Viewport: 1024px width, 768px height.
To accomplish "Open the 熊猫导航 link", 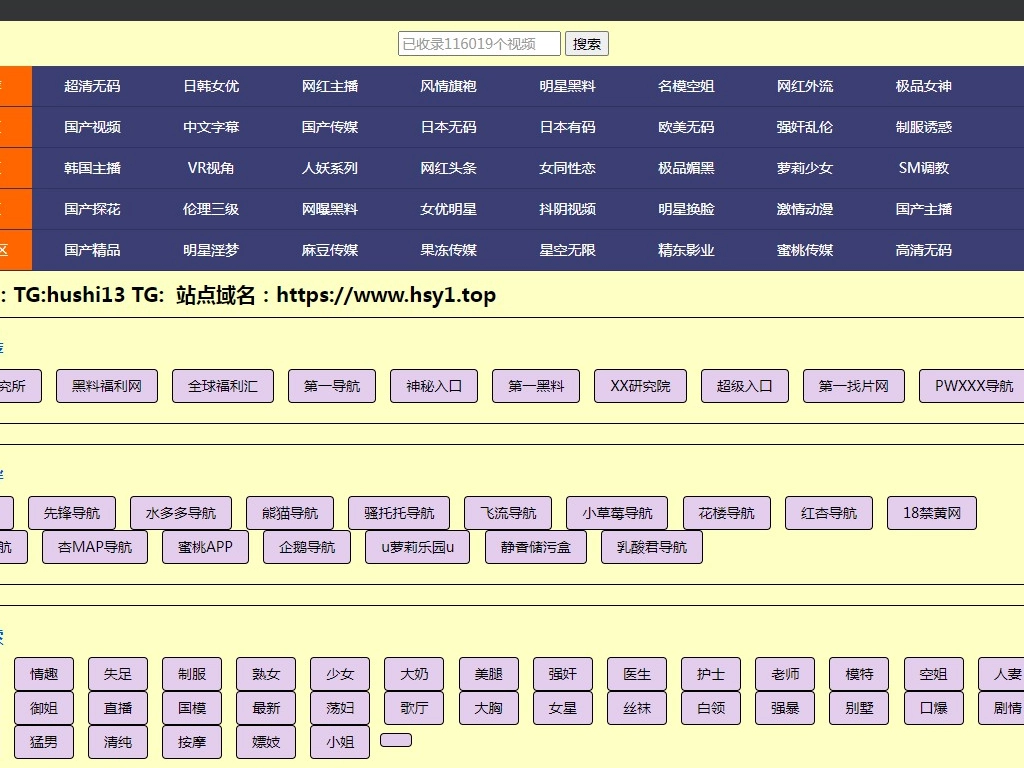I will click(x=290, y=513).
